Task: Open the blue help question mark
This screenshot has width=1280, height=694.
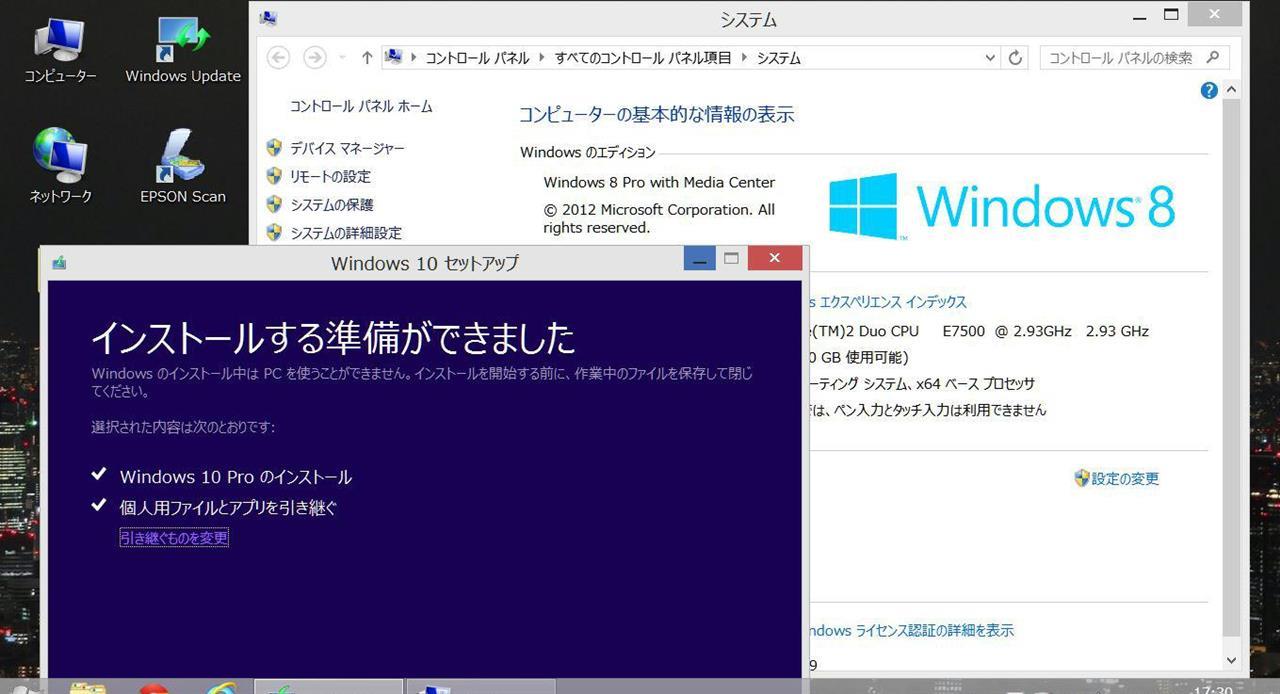Action: pos(1209,90)
